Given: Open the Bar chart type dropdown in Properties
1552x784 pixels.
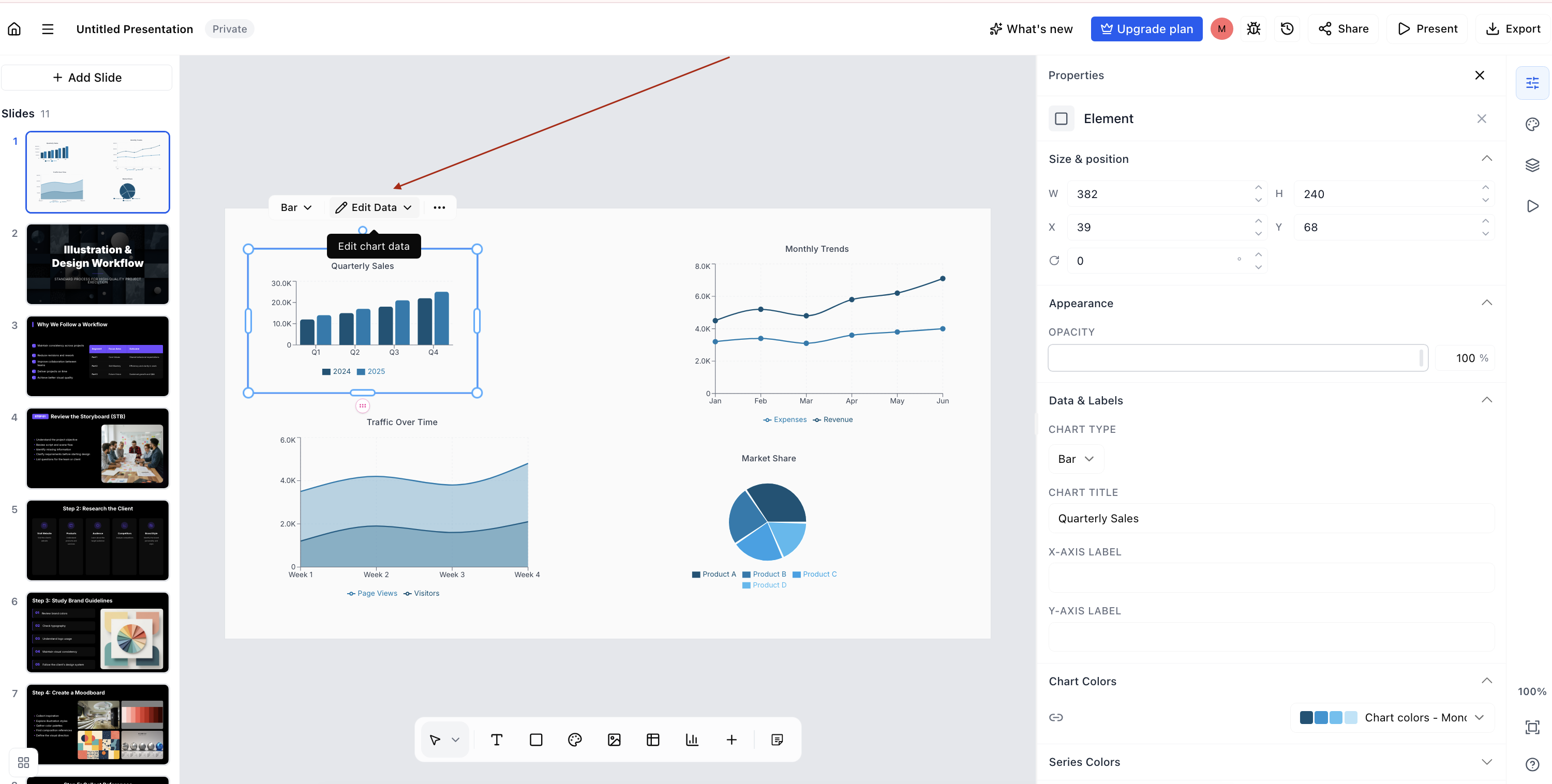Looking at the screenshot, I should [1076, 459].
